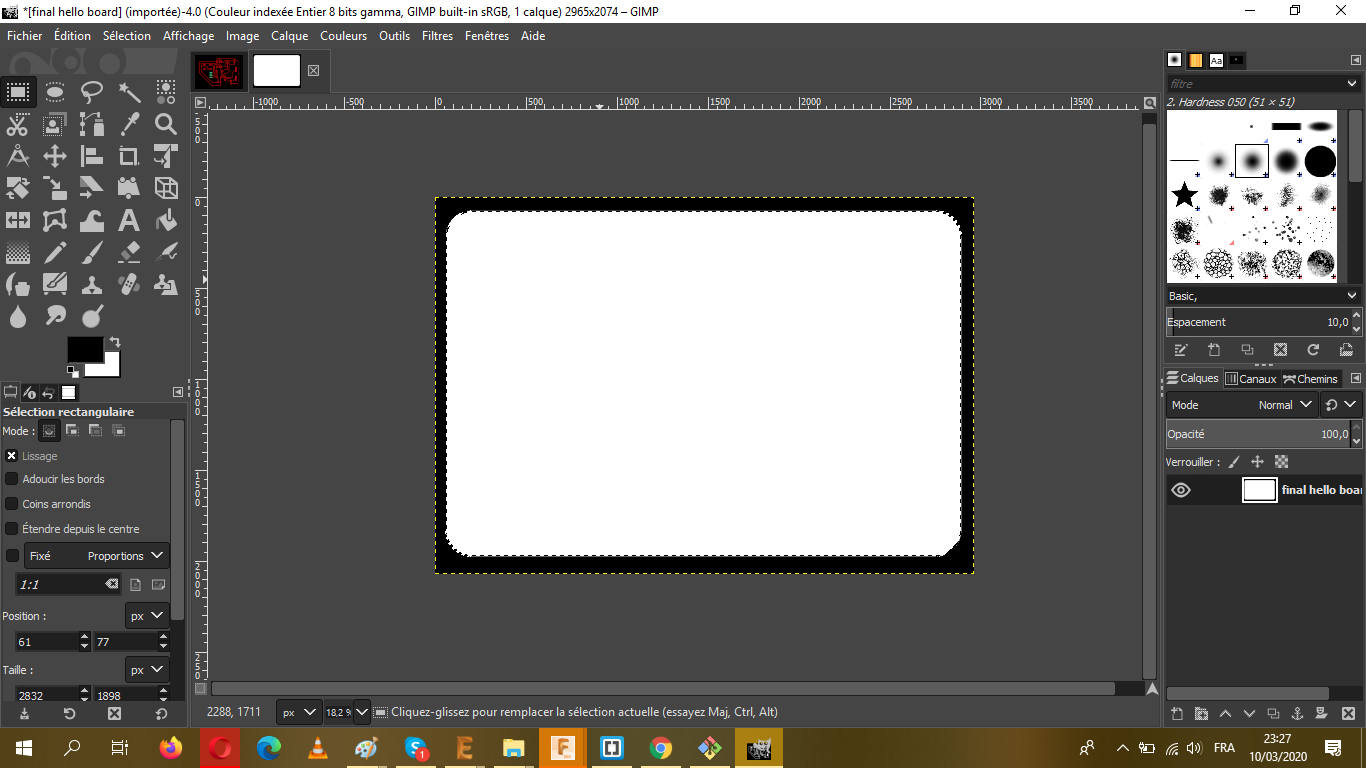Select the Text tool
This screenshot has width=1366, height=768.
pyautogui.click(x=129, y=220)
